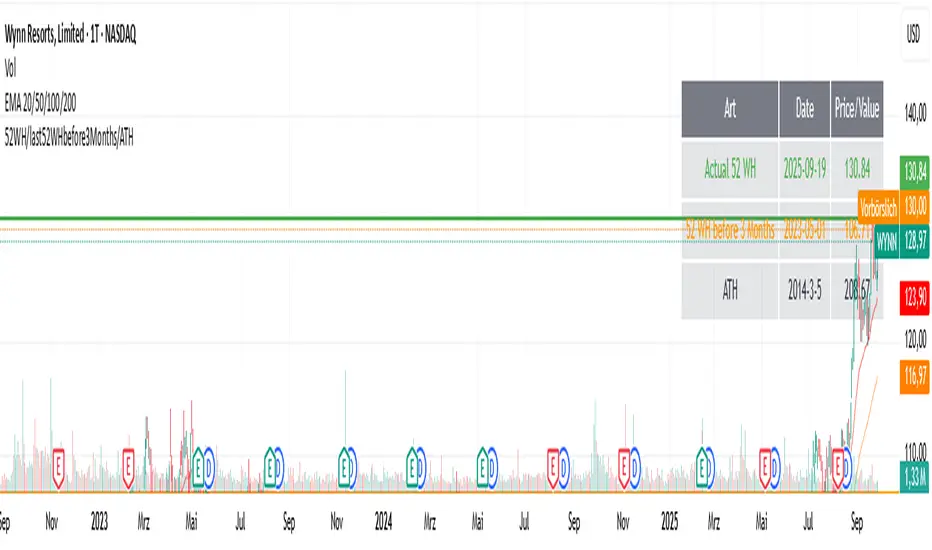Click the teal 128,97 last price label
Viewport: 932px width, 550px height.
click(914, 241)
